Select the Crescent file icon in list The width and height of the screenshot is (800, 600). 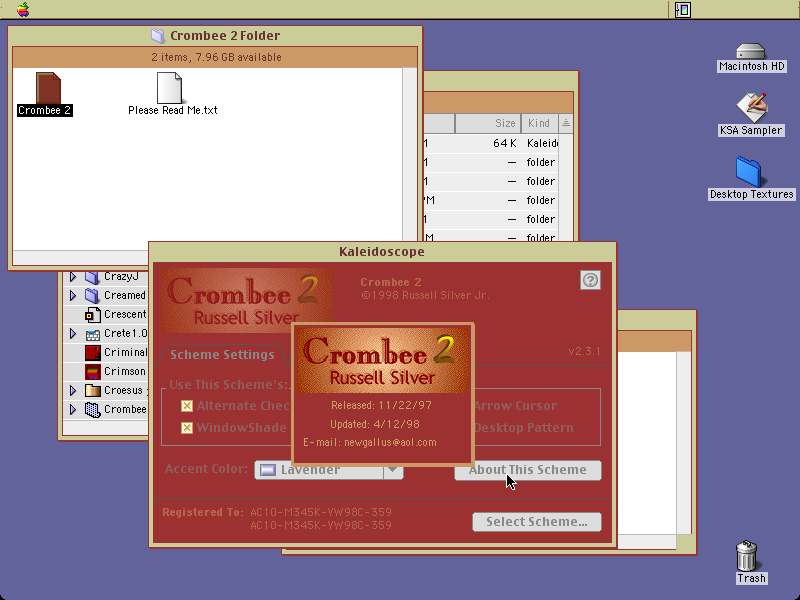pyautogui.click(x=92, y=315)
